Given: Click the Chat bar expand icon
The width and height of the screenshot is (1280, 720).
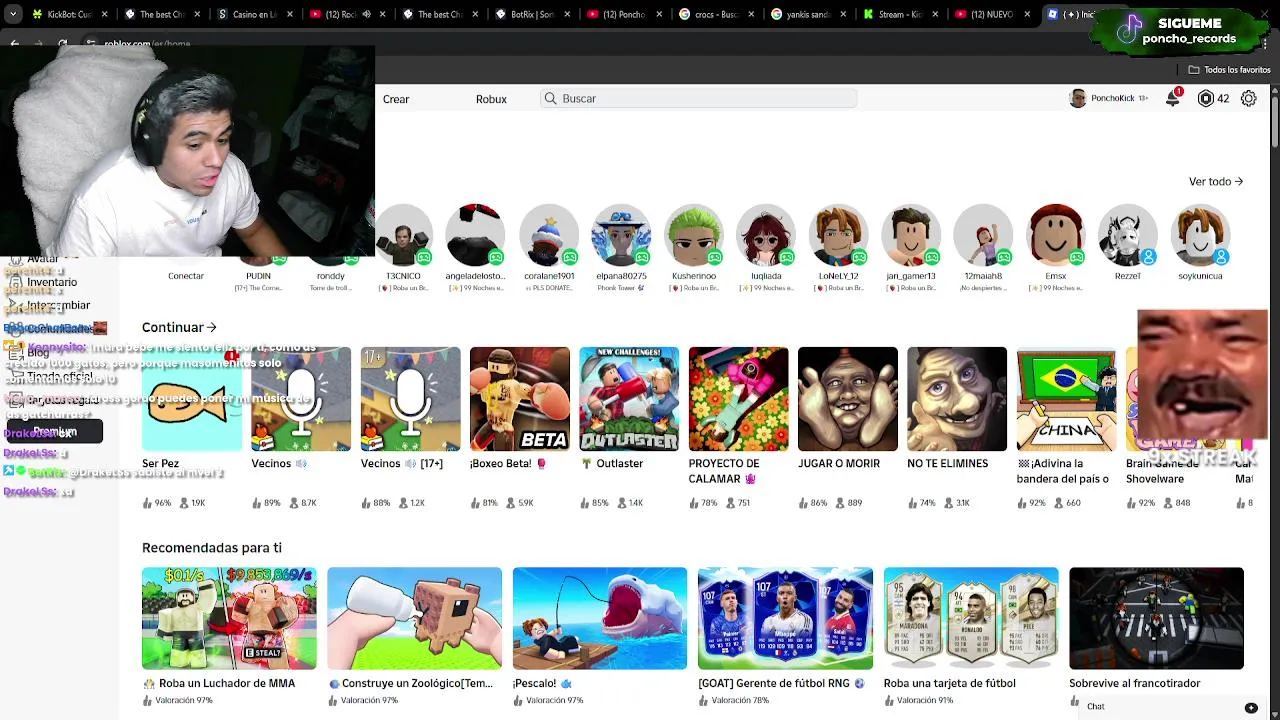Looking at the screenshot, I should click(1251, 707).
